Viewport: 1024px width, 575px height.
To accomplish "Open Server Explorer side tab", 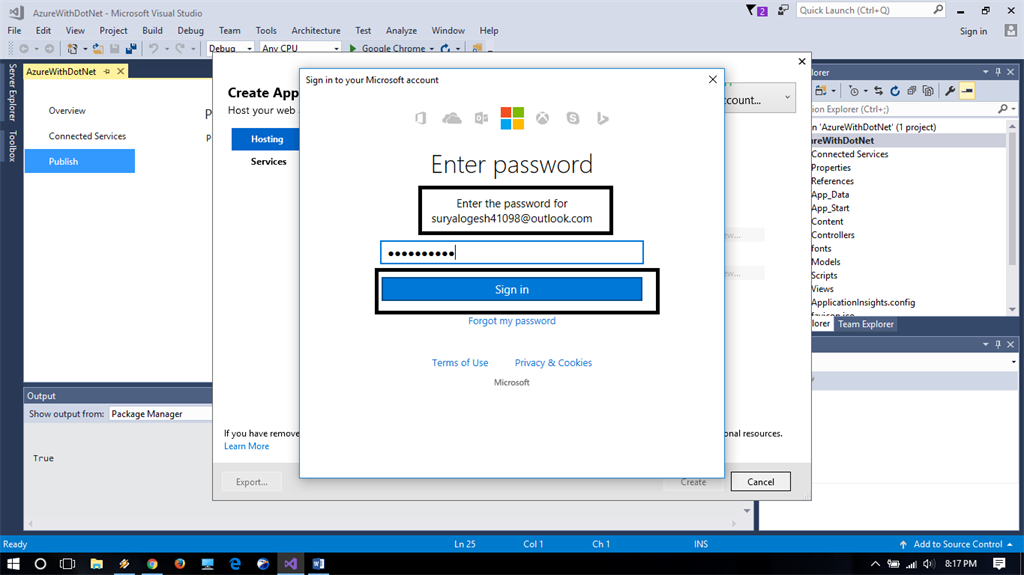I will click(x=12, y=92).
